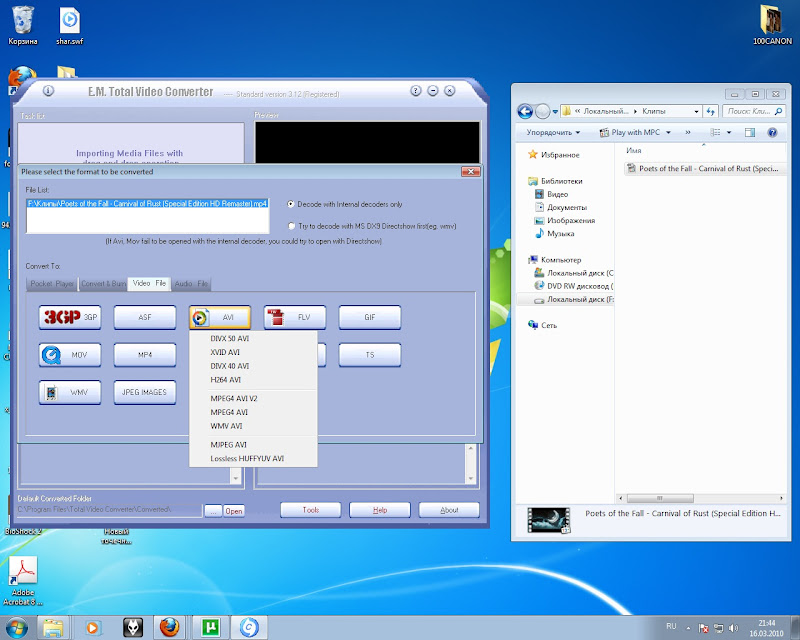Open help question icon in Explorer toolbar
The width and height of the screenshot is (800, 640).
tap(771, 132)
